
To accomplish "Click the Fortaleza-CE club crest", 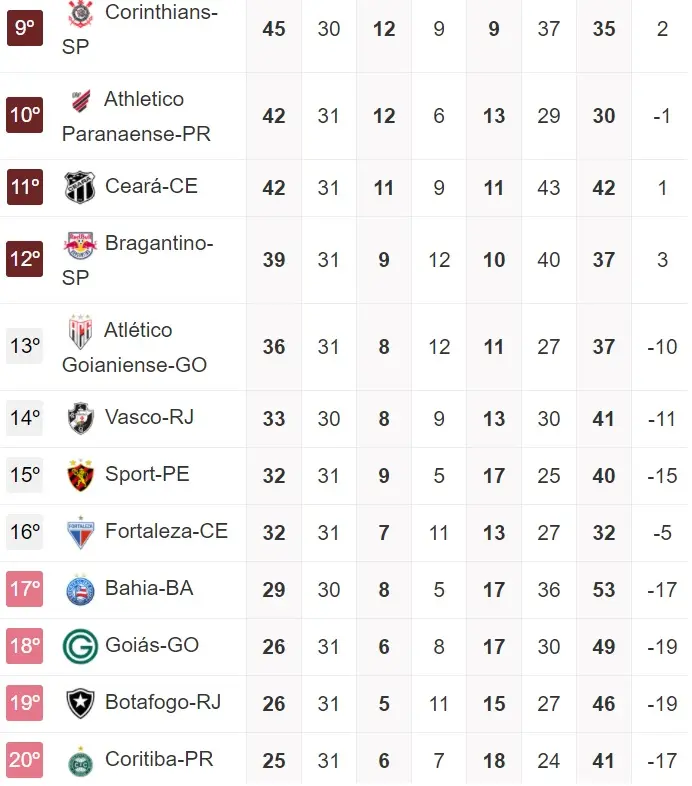I will click(79, 532).
